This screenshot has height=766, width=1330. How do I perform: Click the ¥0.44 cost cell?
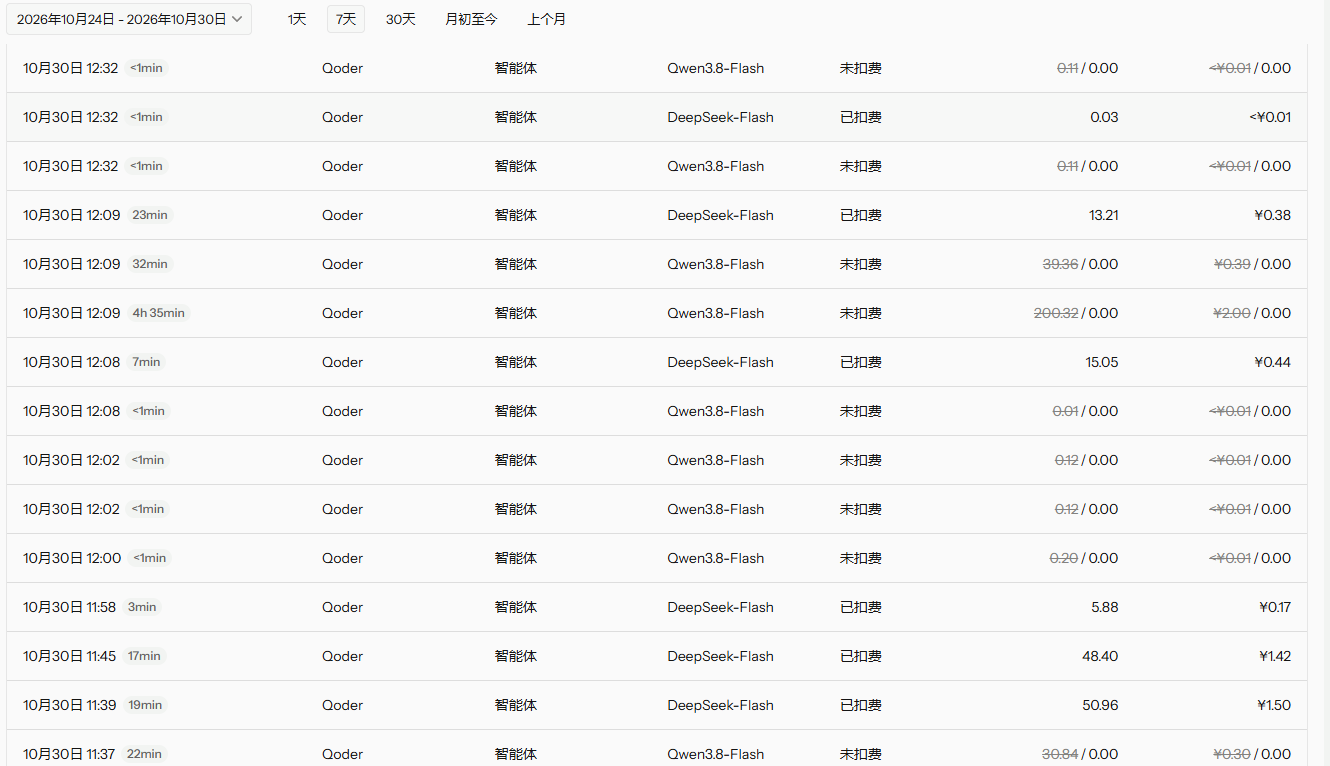coord(1272,362)
